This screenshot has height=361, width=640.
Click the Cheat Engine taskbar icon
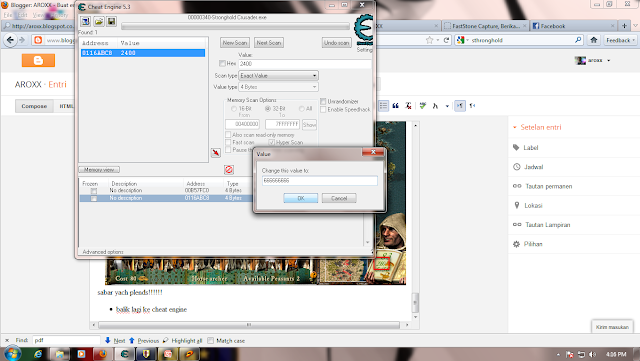pos(124,354)
